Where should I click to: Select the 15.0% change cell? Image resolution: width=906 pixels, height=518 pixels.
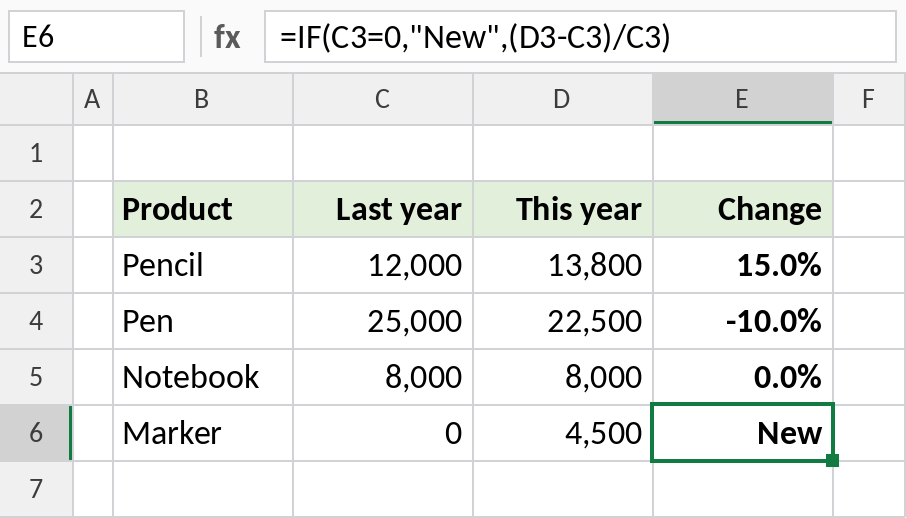pos(742,265)
